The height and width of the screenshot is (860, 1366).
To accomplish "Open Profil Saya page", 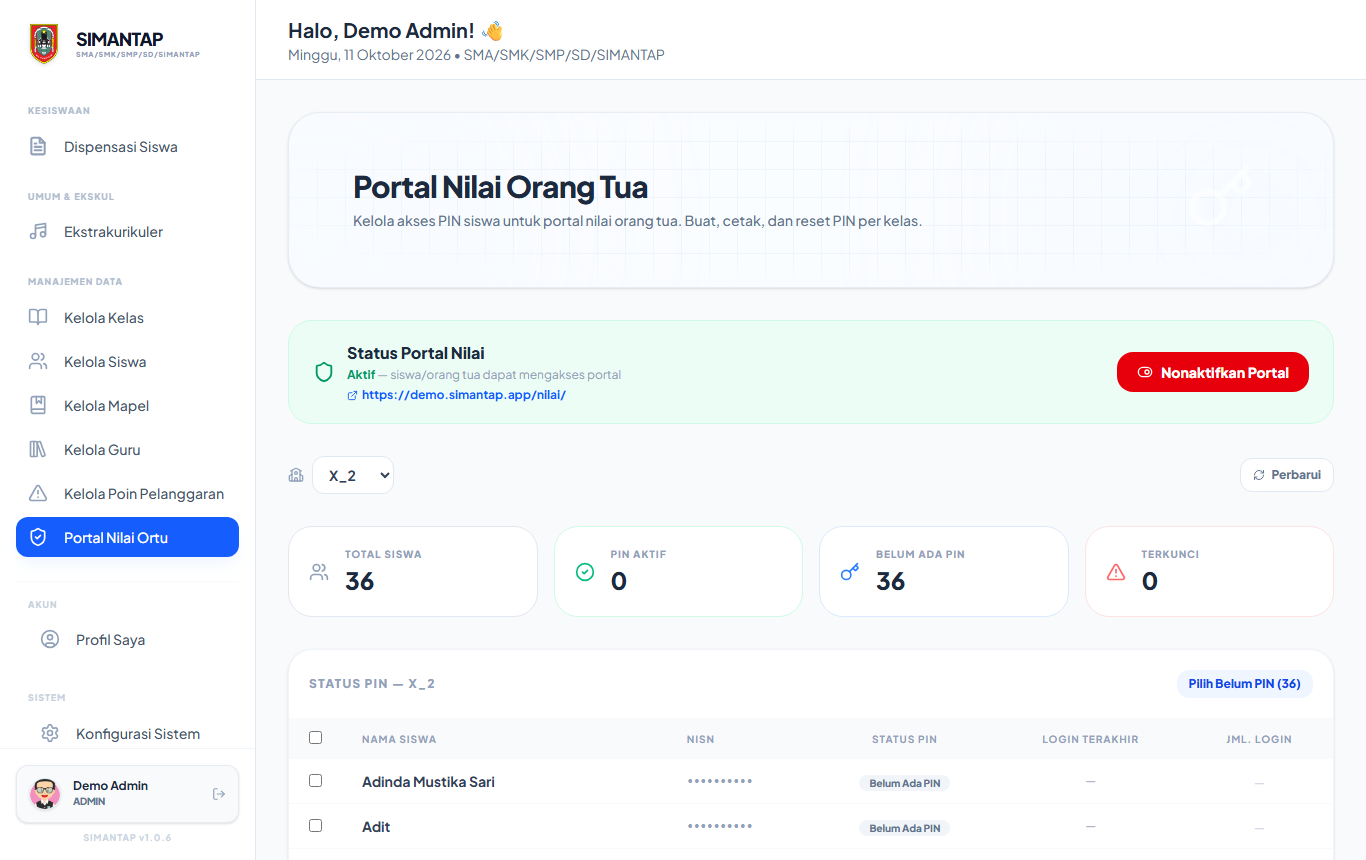I will (x=127, y=639).
